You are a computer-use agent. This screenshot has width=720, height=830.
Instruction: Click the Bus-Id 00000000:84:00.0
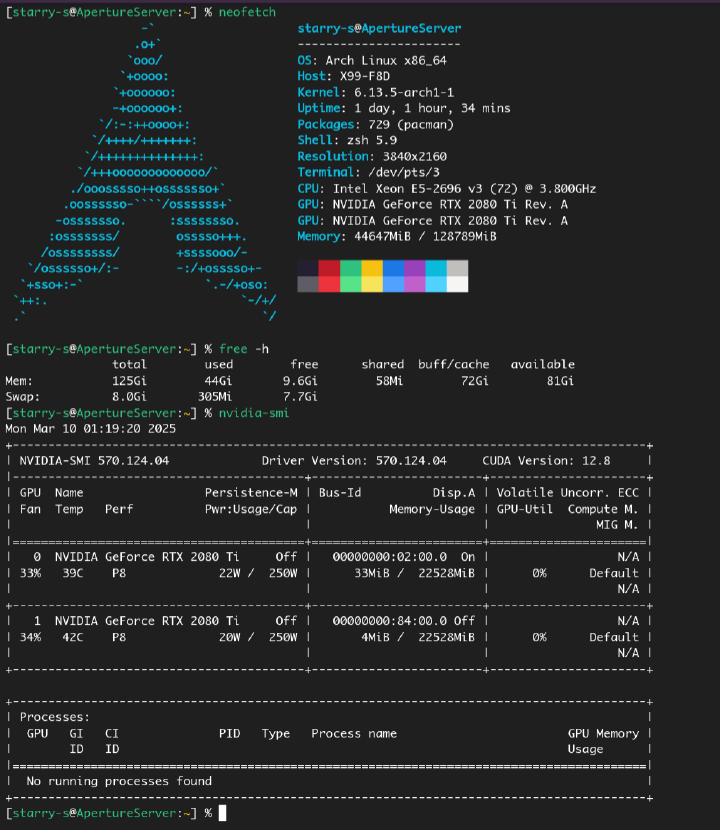coord(390,621)
